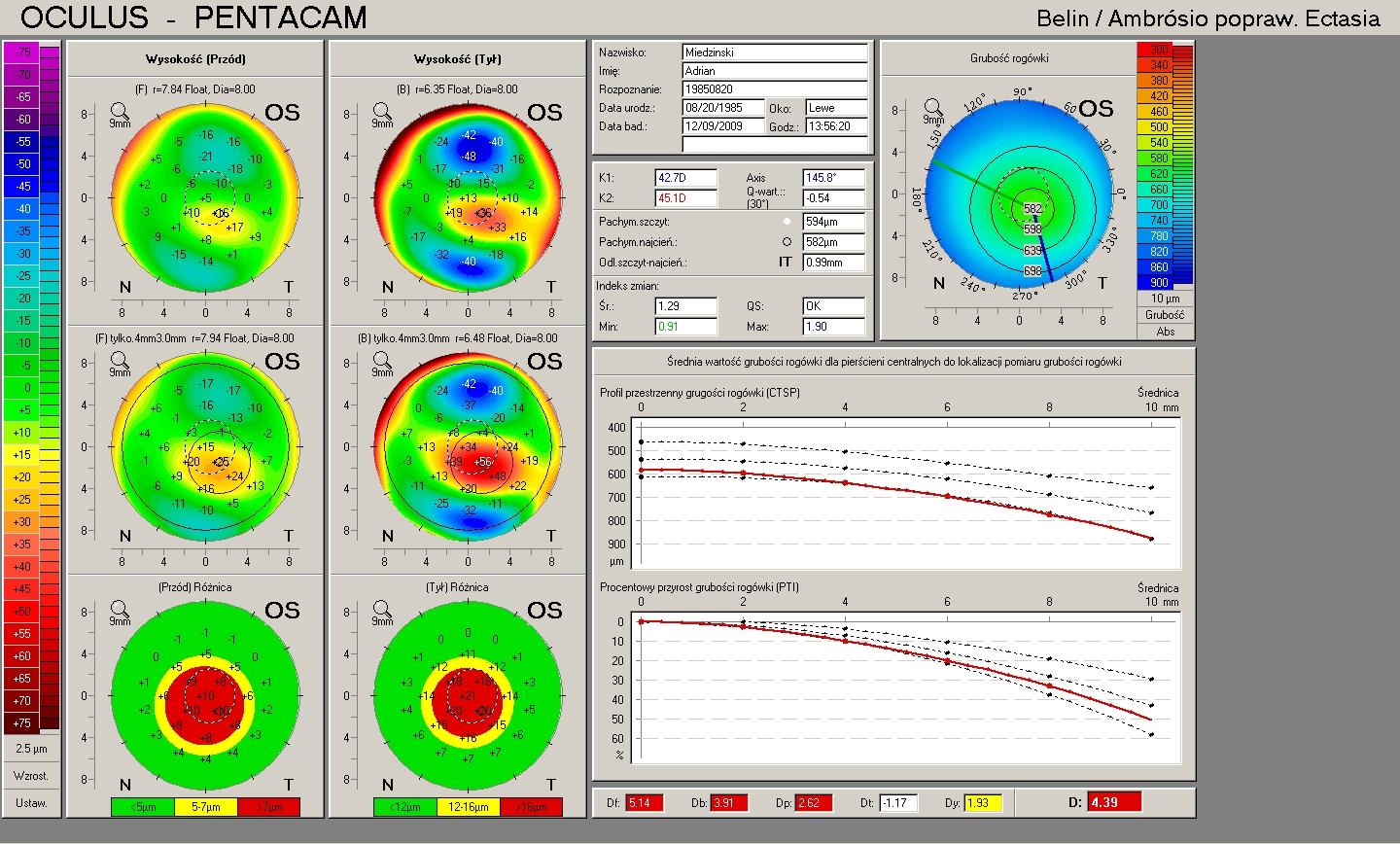Click magnifier on the (Przód) Różnica map

pyautogui.click(x=120, y=612)
